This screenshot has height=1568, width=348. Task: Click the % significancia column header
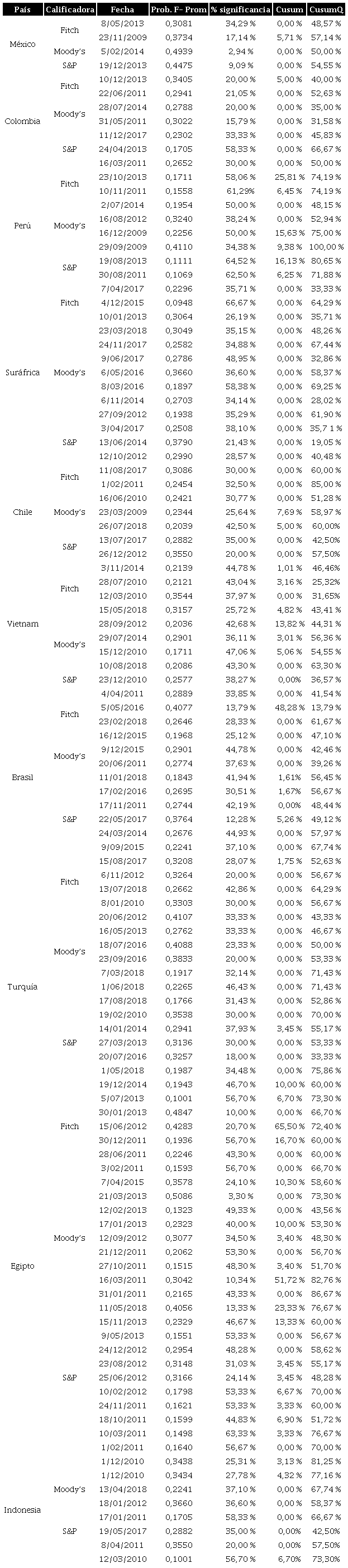(240, 9)
